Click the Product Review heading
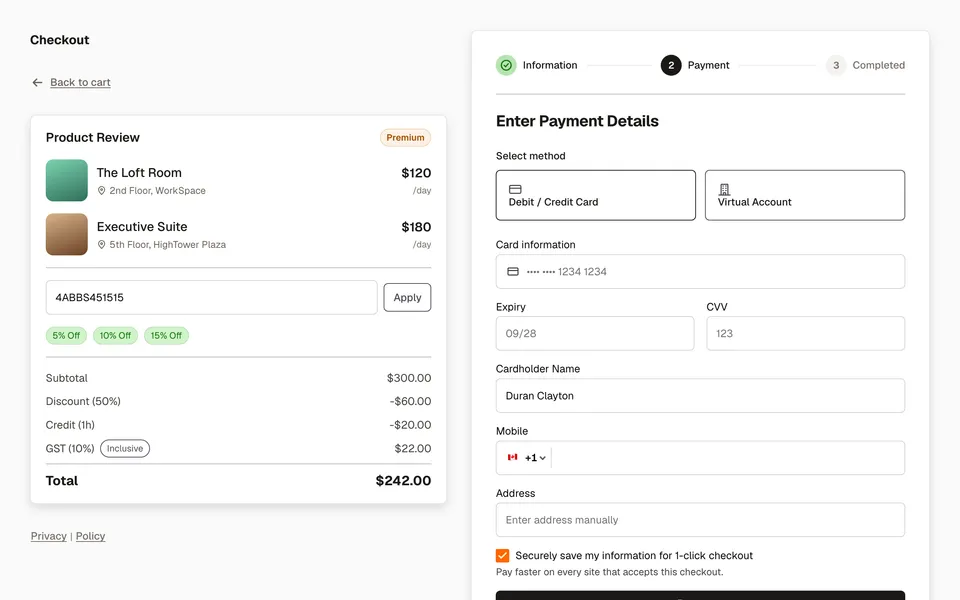Image resolution: width=960 pixels, height=600 pixels. 92,137
